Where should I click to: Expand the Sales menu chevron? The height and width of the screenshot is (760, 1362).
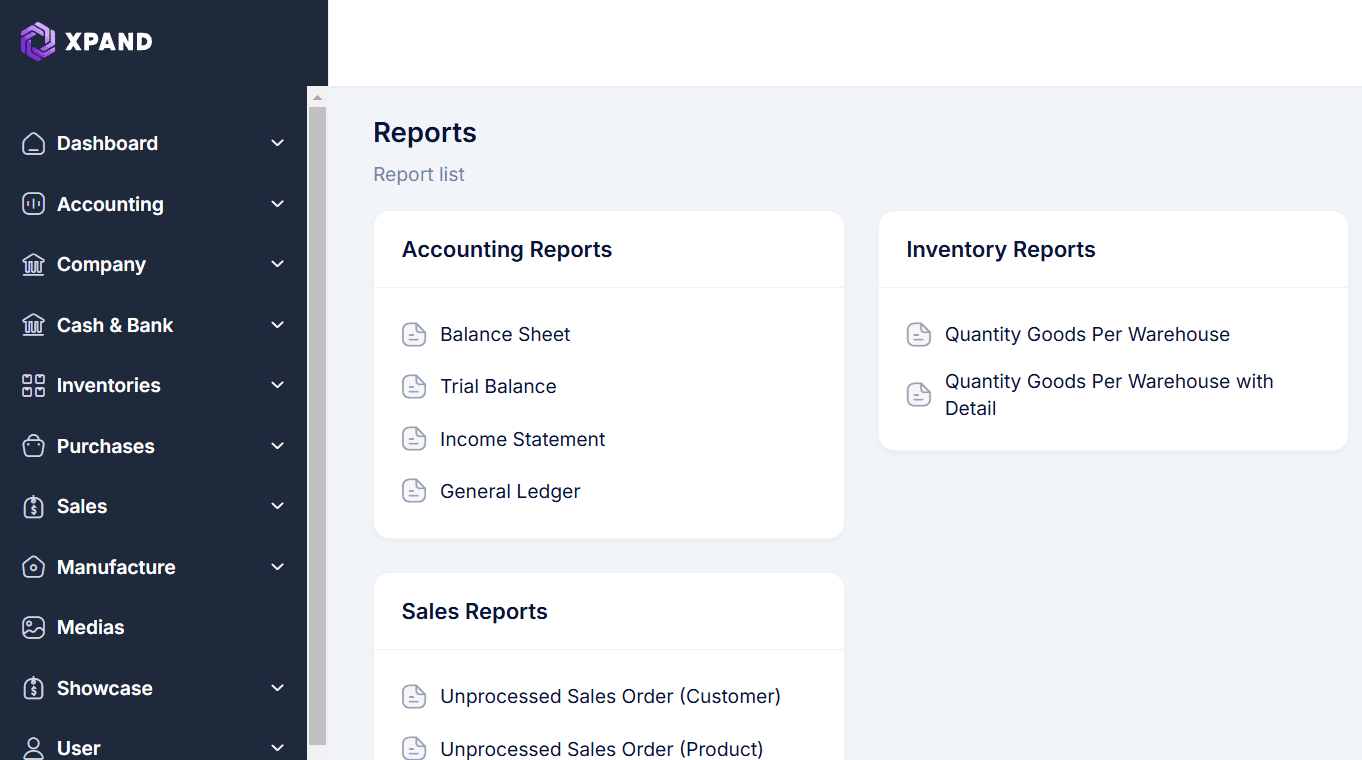pos(278,506)
